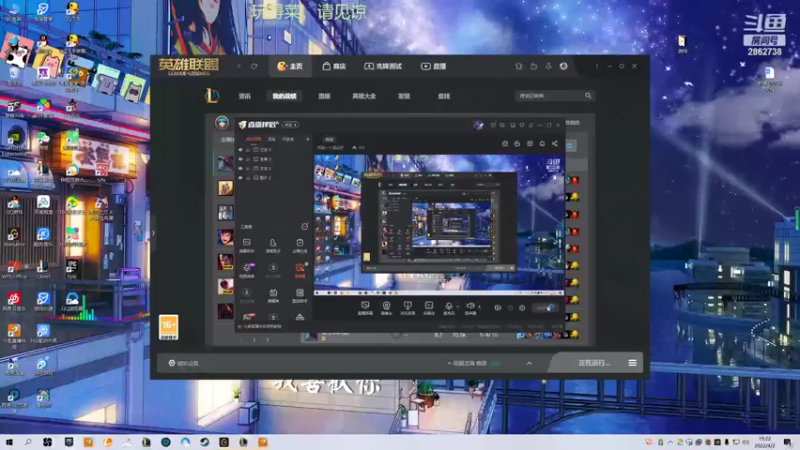Click the speaker volume icon in the streaming bar
Viewport: 800px width, 450px height.
(x=470, y=308)
